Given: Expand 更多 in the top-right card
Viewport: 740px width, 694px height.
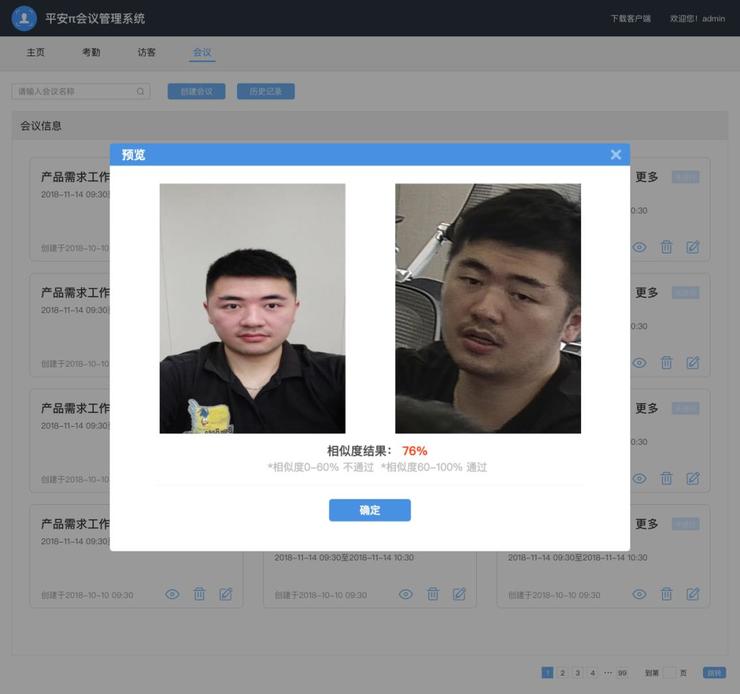Looking at the screenshot, I should [x=647, y=177].
